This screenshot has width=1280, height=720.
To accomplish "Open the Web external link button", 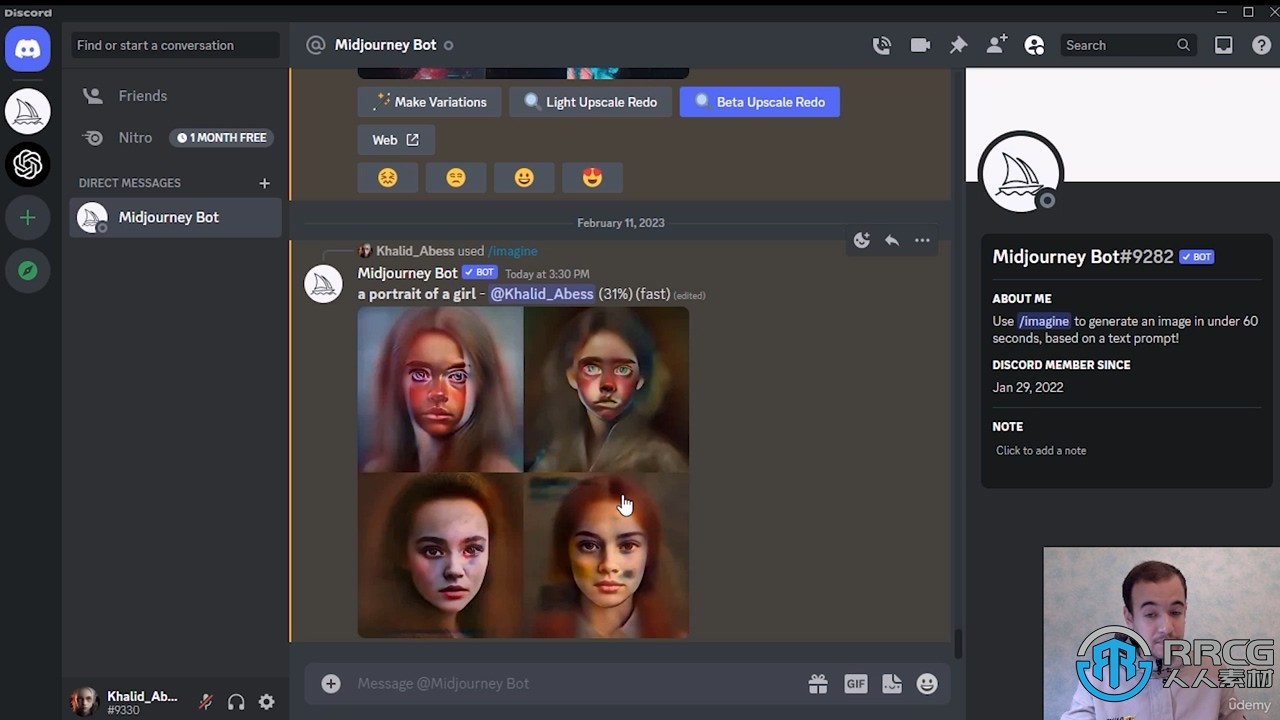I will (396, 140).
